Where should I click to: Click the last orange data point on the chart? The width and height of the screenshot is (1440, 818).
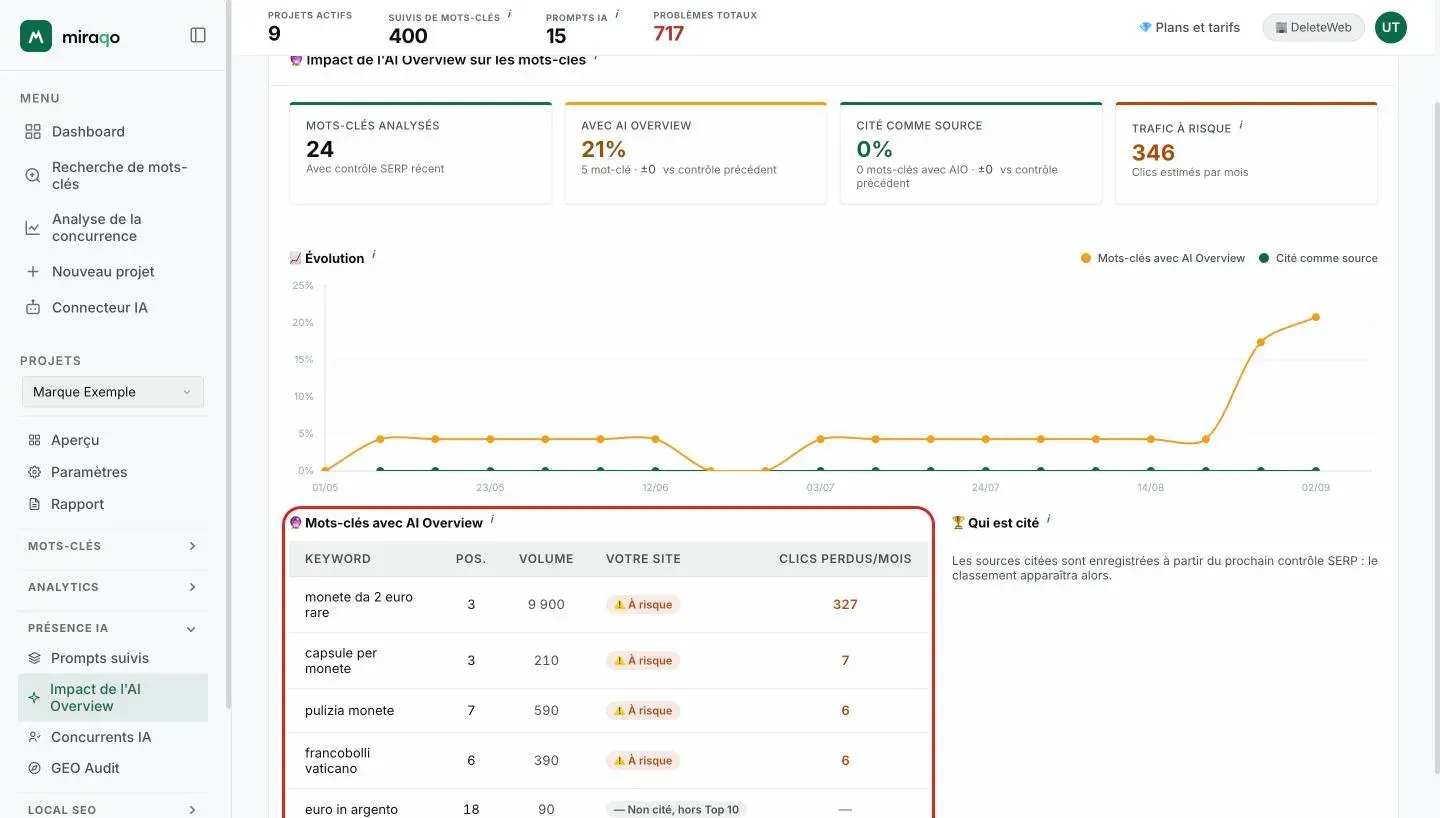click(x=1316, y=317)
